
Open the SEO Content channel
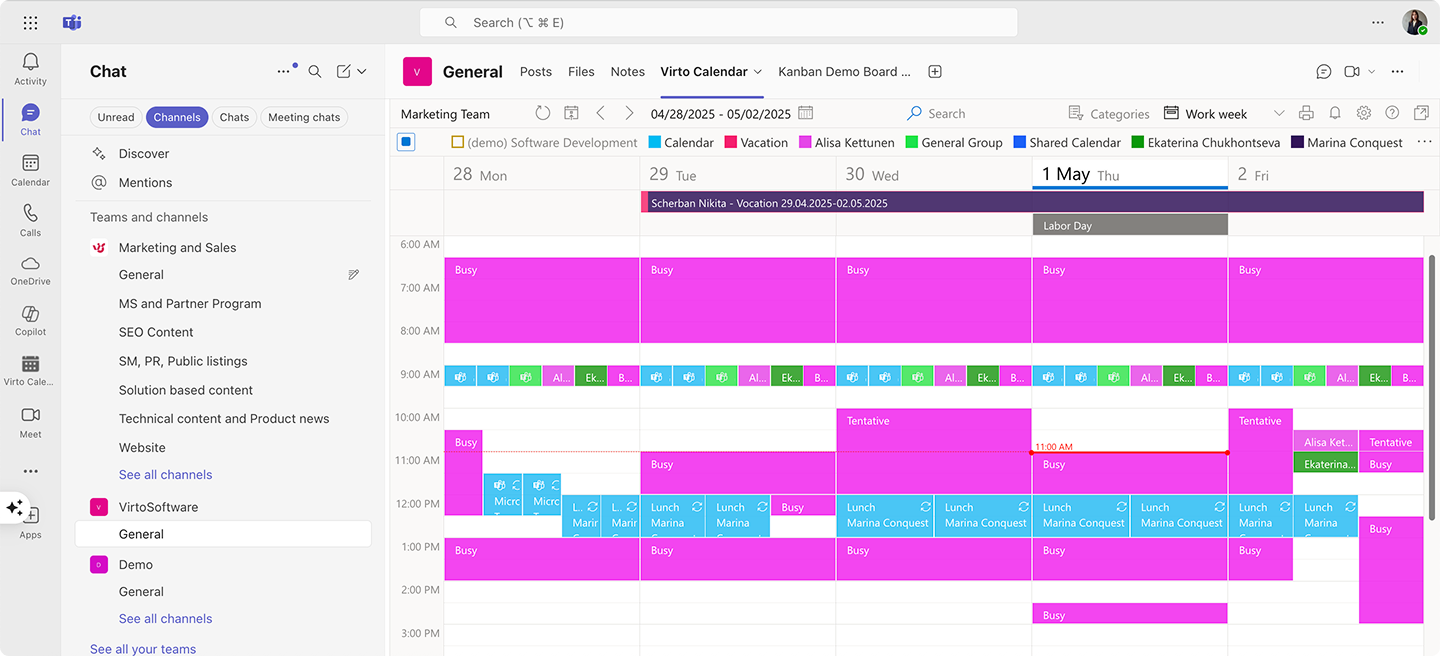tap(156, 332)
